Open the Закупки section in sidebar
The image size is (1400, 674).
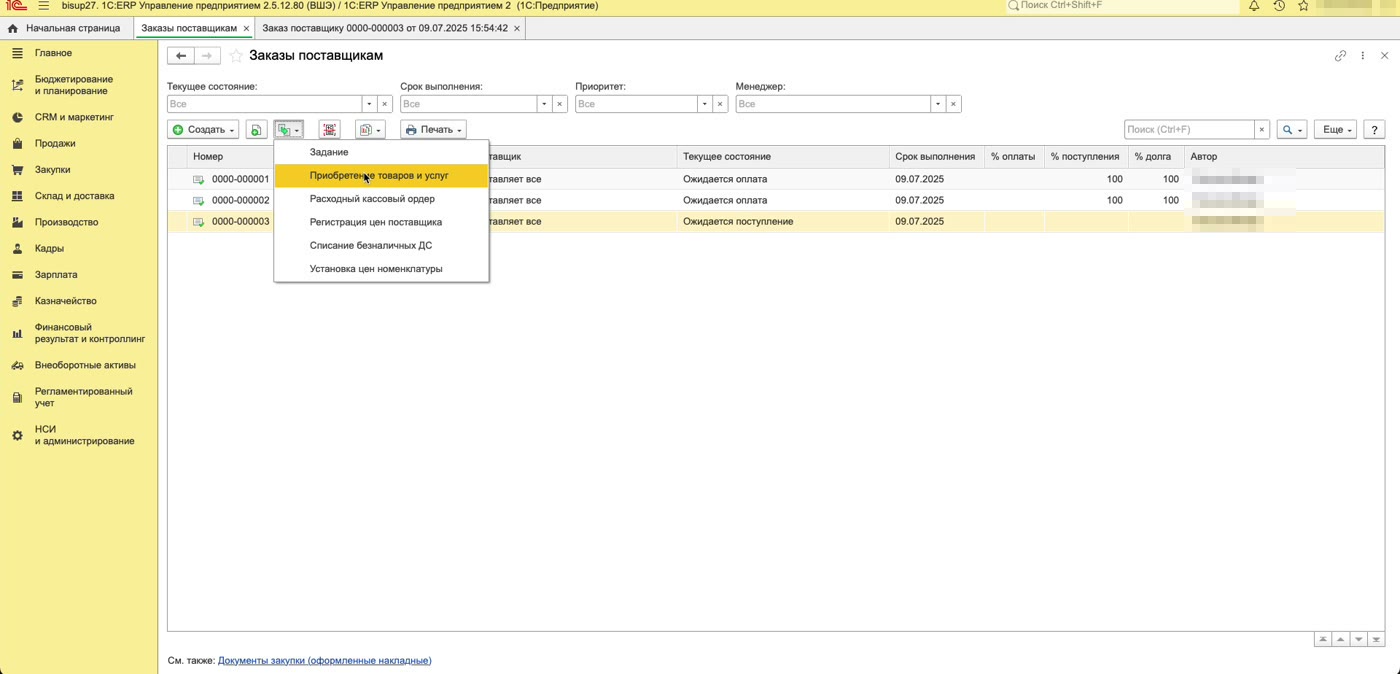click(52, 170)
